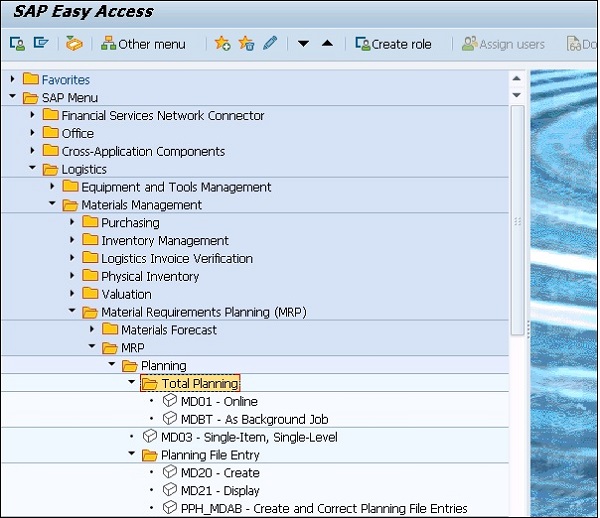Click the Create role button

[x=393, y=44]
